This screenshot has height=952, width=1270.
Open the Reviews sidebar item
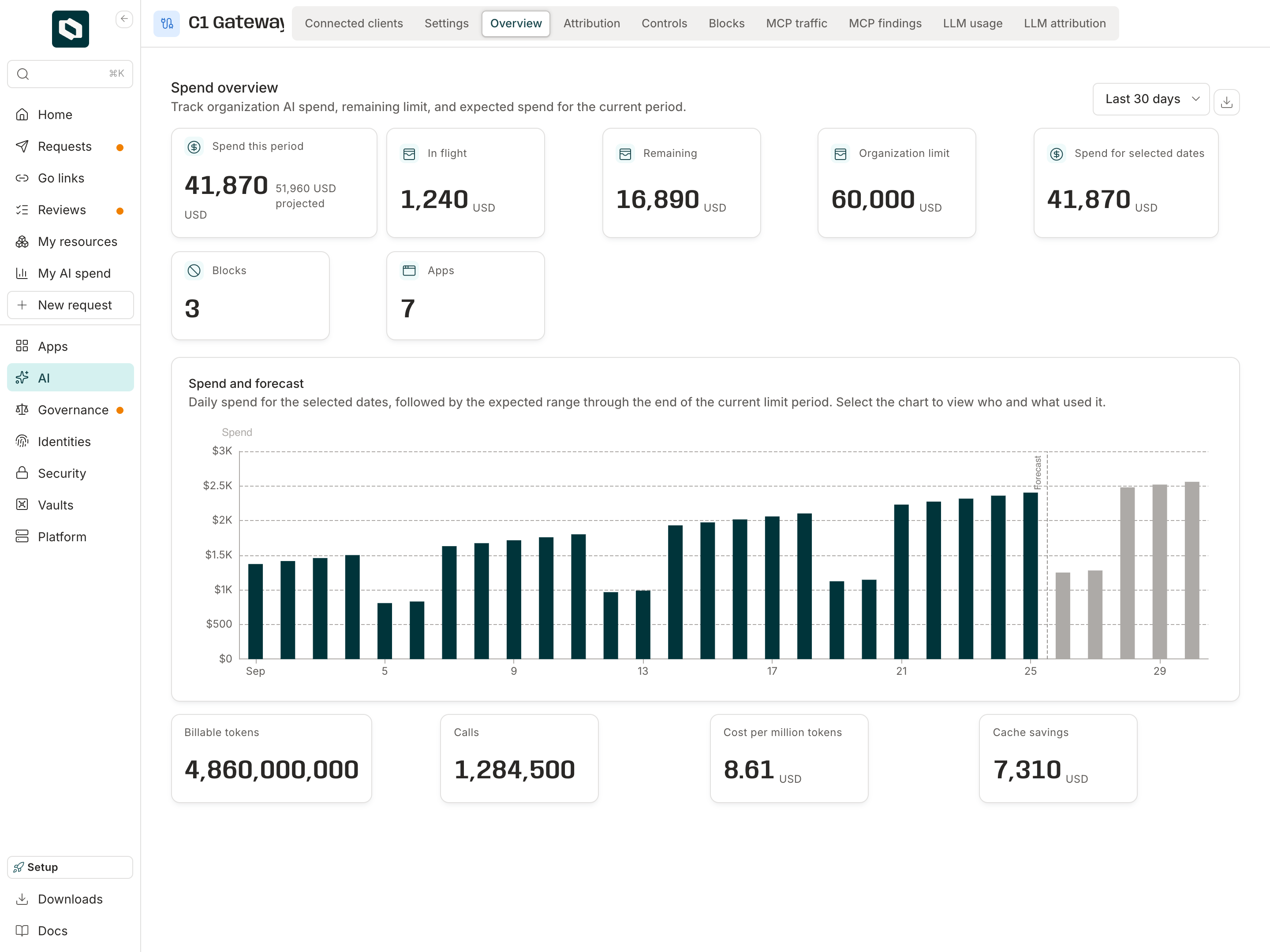coord(70,210)
